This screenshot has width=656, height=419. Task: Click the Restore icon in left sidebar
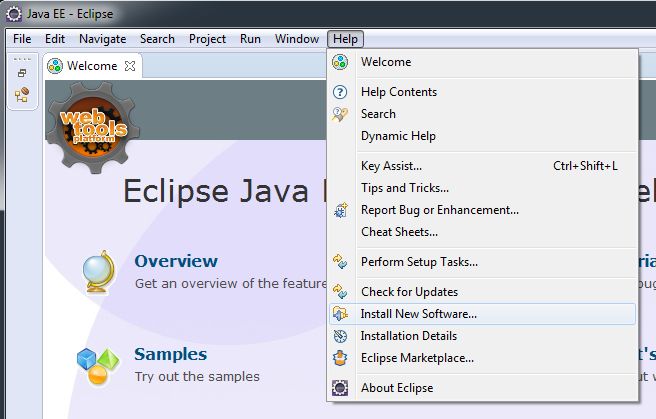click(22, 73)
